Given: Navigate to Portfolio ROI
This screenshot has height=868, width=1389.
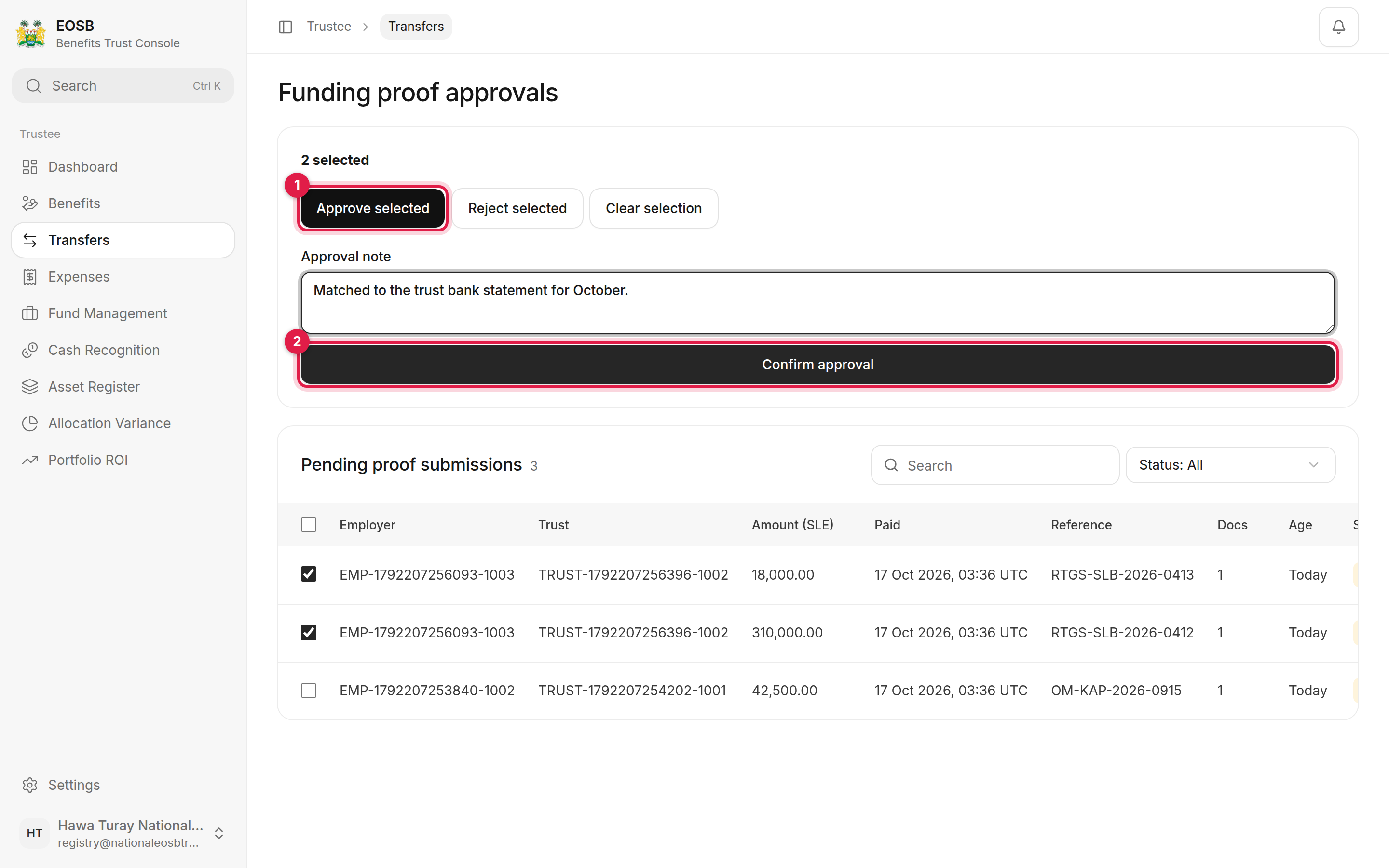Looking at the screenshot, I should coord(123,460).
